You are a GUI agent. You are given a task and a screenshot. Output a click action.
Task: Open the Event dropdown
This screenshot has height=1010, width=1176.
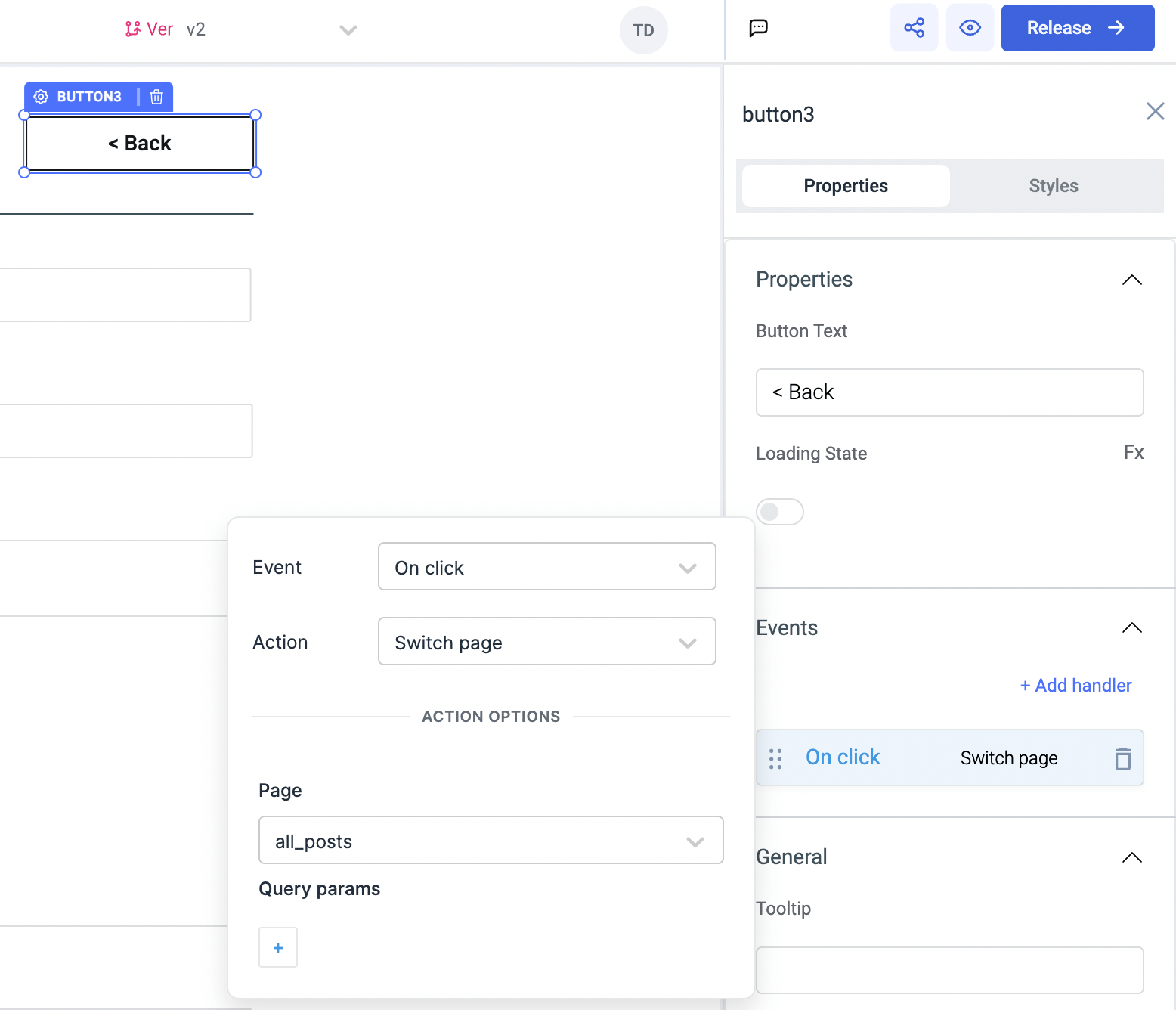coord(546,567)
